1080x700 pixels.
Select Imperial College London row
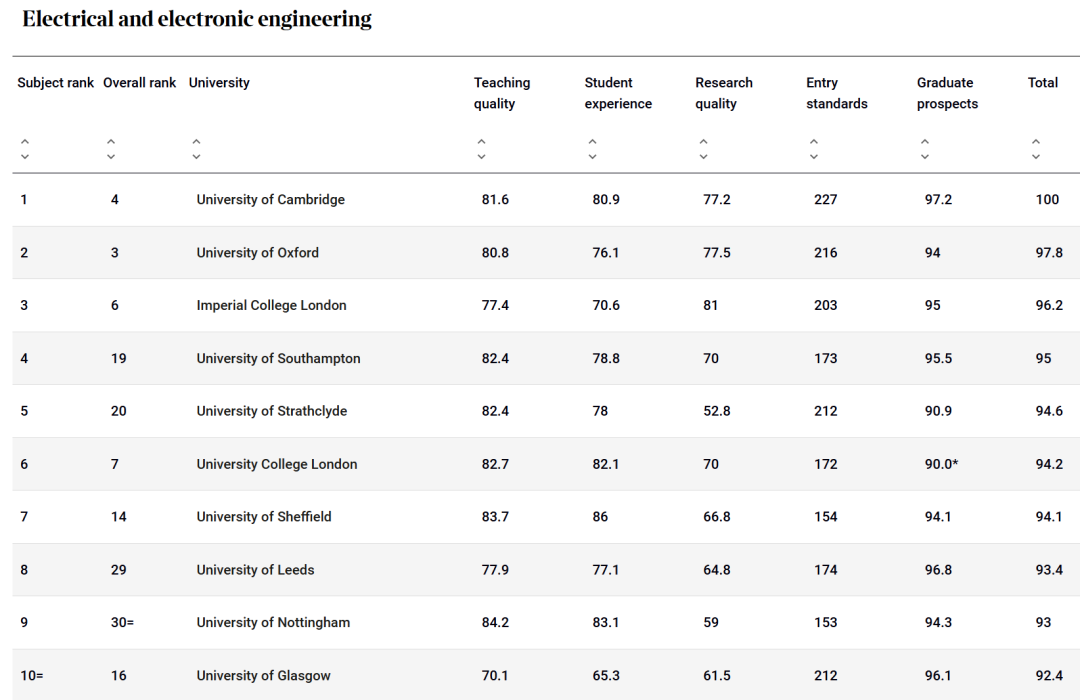tap(546, 305)
